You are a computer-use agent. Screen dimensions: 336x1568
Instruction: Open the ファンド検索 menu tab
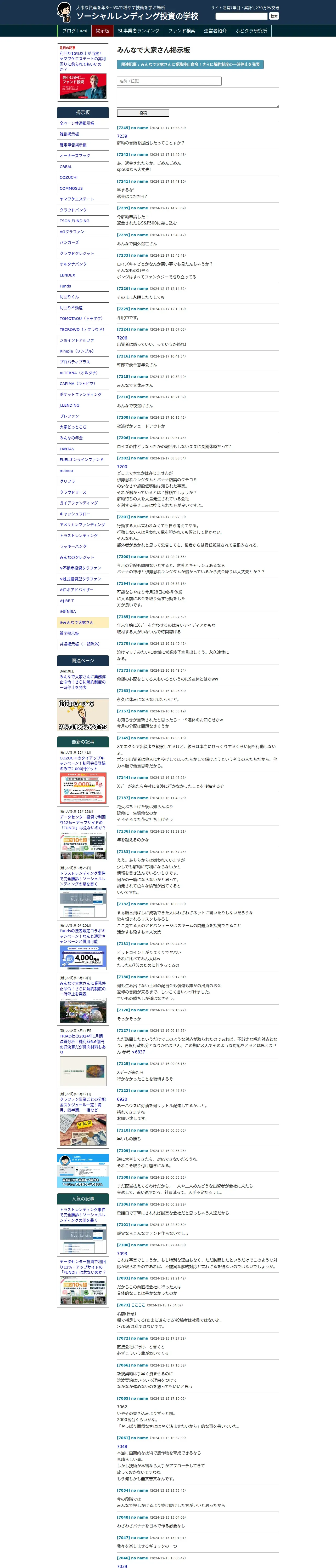click(x=182, y=31)
